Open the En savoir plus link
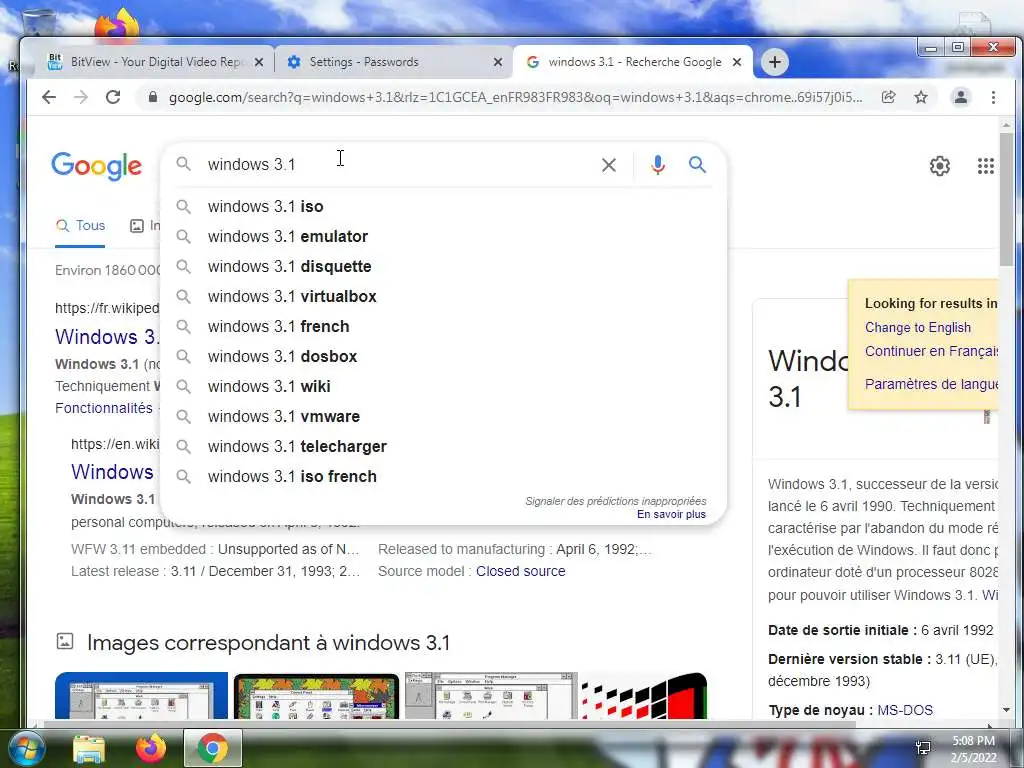Viewport: 1024px width, 768px height. [671, 515]
